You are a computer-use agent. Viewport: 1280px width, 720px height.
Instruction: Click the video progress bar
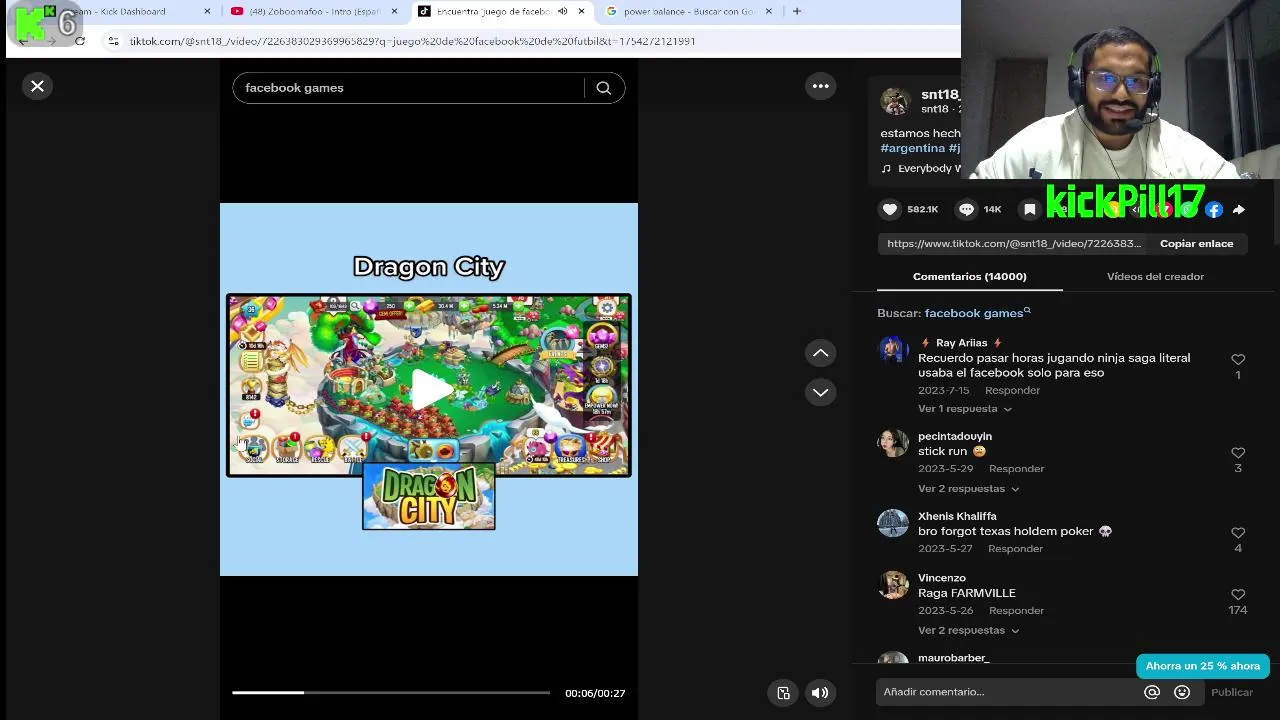pyautogui.click(x=390, y=692)
